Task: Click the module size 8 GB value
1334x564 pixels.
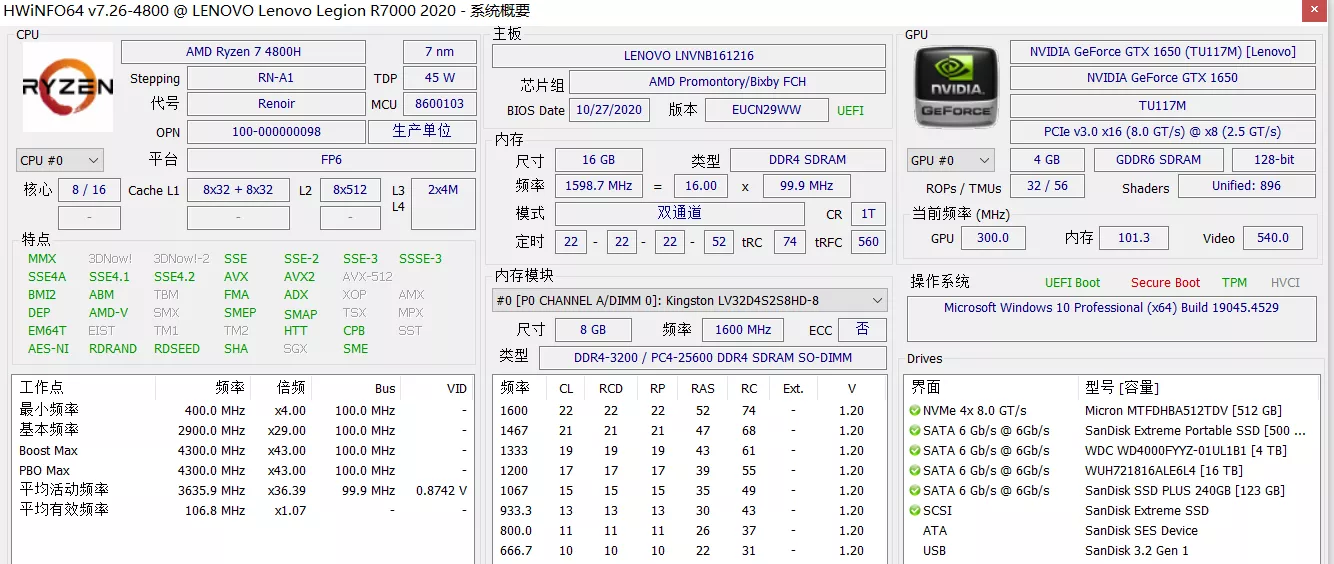Action: point(593,330)
